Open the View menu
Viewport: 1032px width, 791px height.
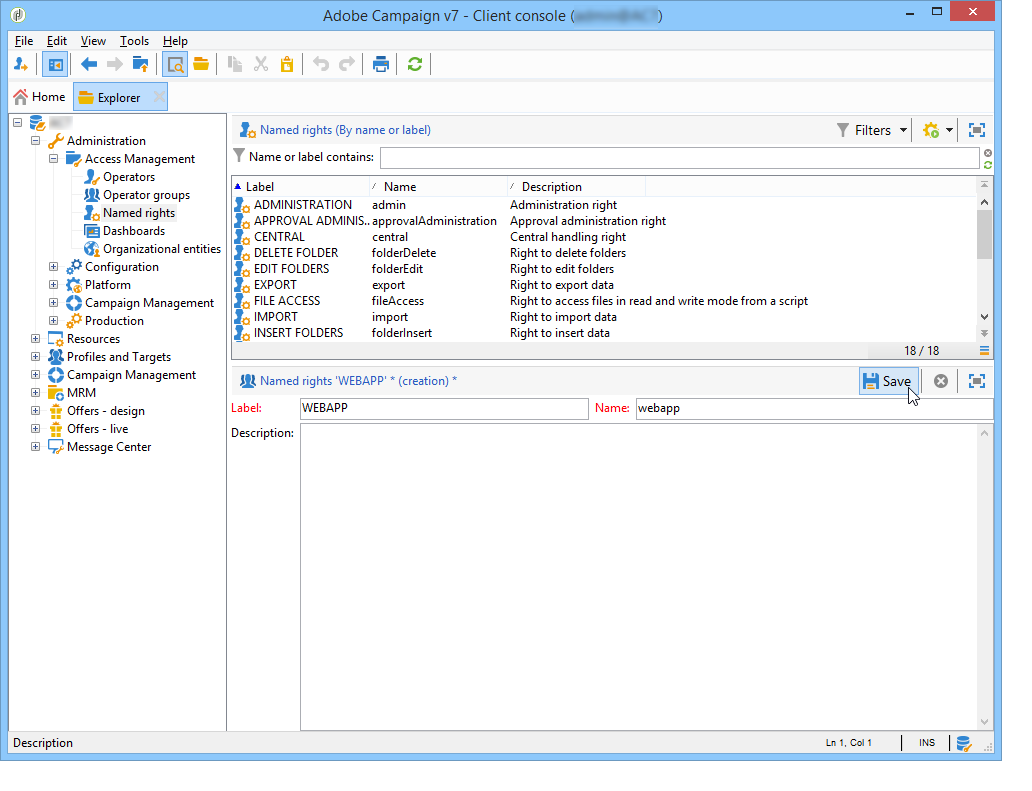pos(93,41)
